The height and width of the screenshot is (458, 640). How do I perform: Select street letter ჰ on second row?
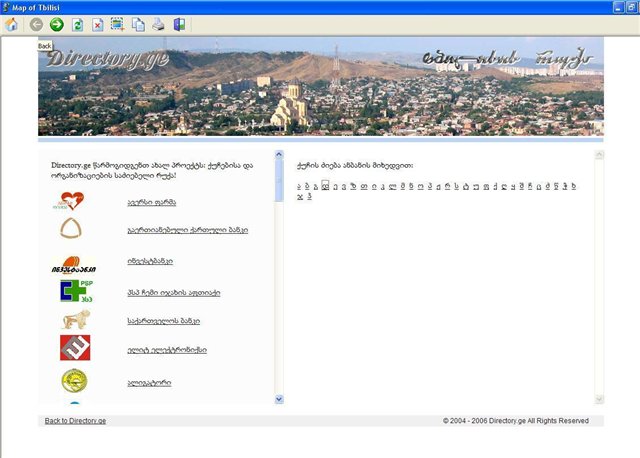tap(309, 196)
